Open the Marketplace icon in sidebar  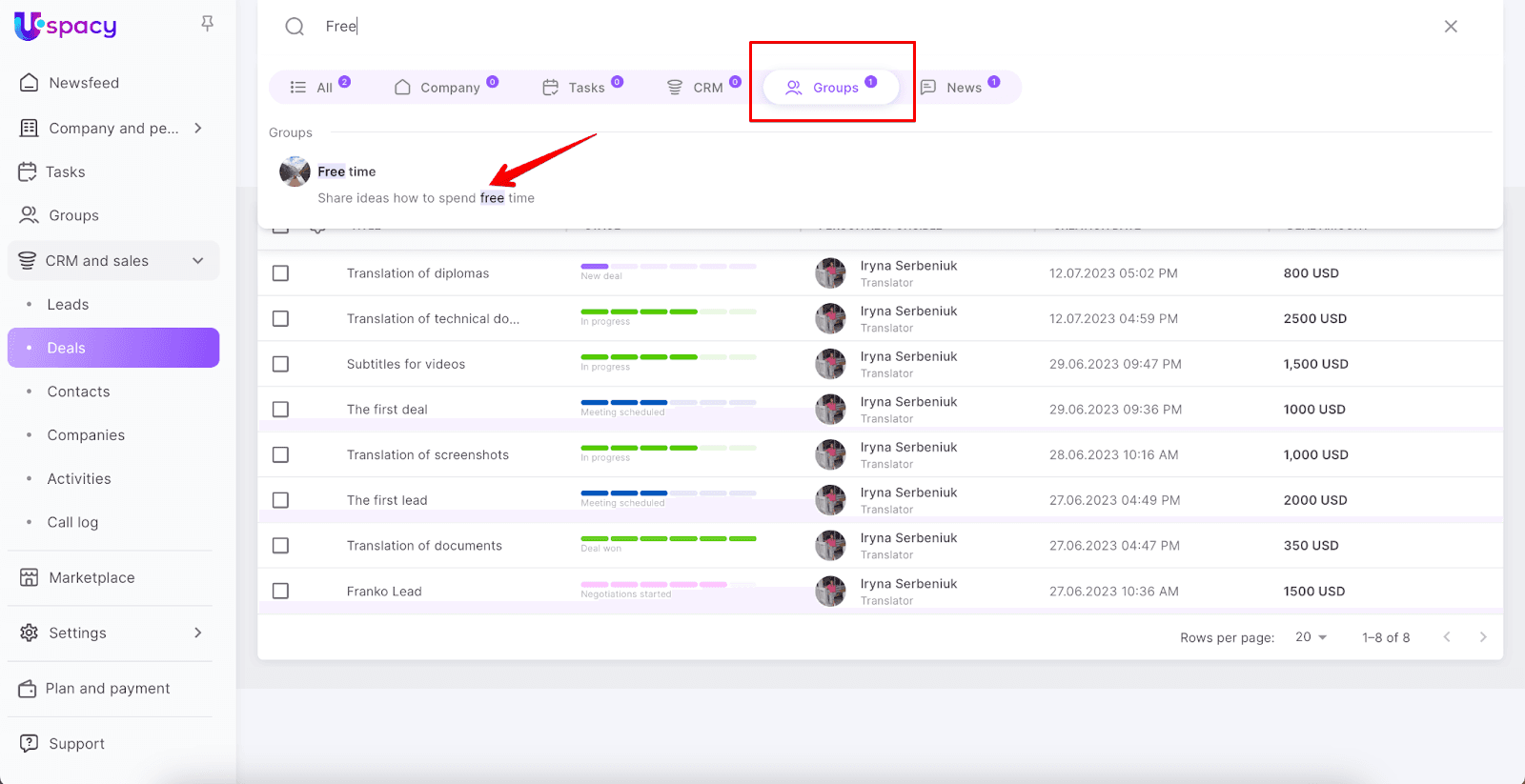click(30, 577)
